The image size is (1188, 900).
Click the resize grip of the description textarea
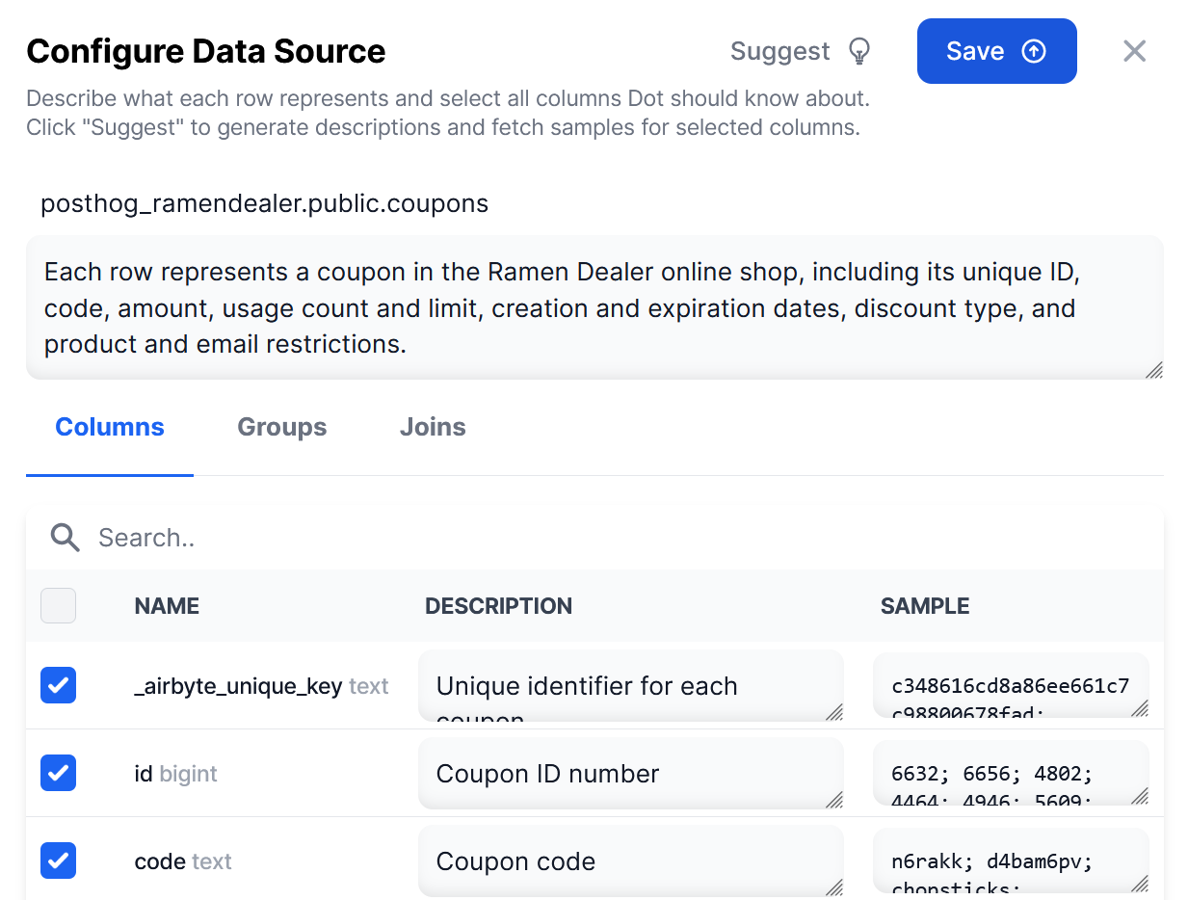[1155, 370]
